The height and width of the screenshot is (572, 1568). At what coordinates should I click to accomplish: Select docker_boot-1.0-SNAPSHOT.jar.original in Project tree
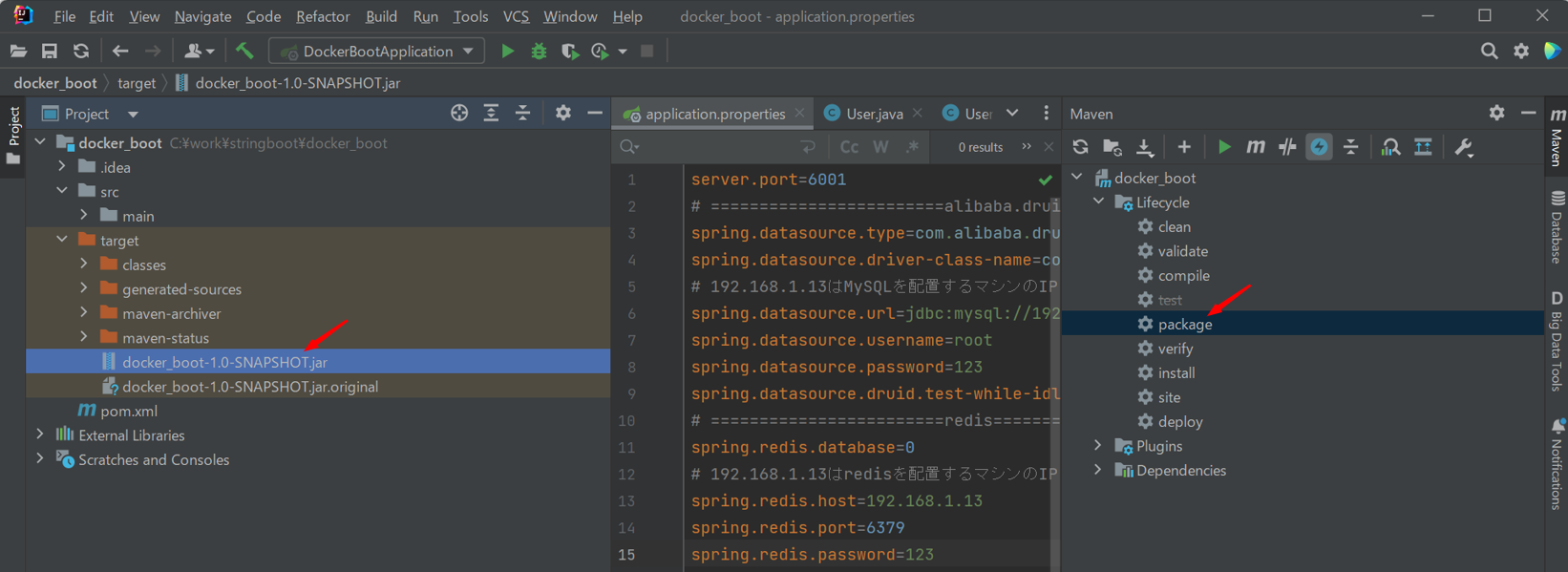(250, 387)
